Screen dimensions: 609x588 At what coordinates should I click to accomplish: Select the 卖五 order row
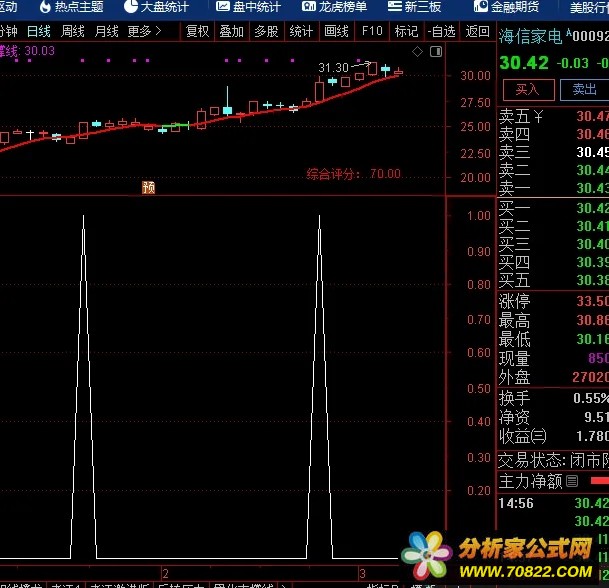tap(553, 116)
